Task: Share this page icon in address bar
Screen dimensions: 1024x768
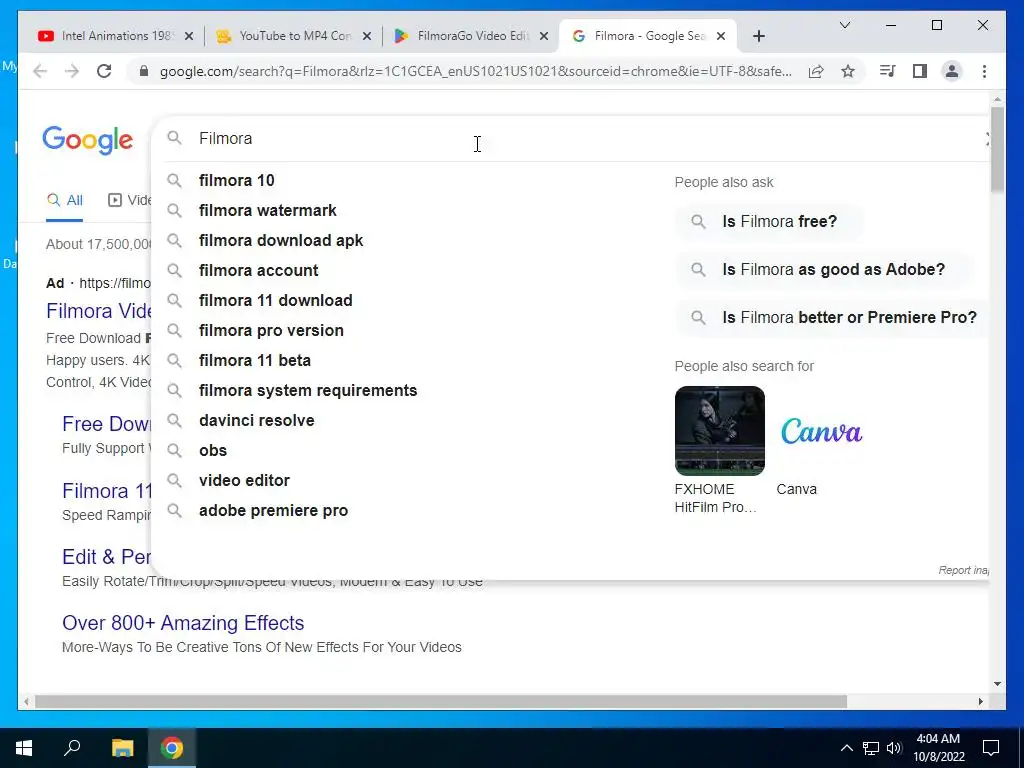Action: [816, 71]
